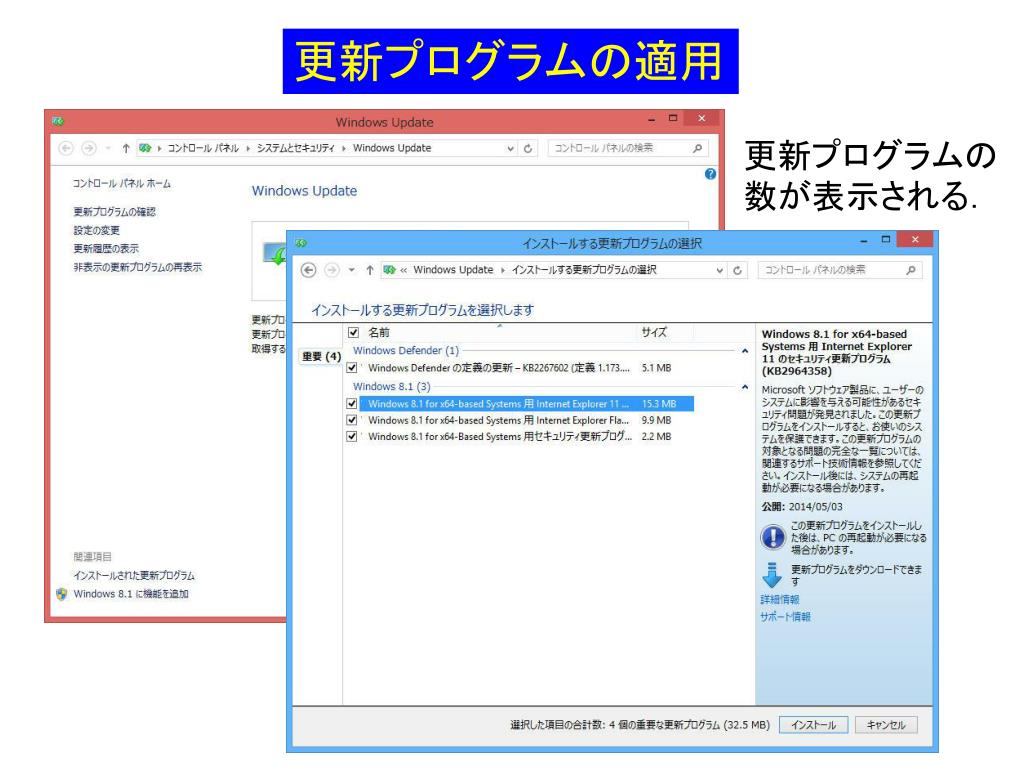Toggle the select-all checkbox beside 名前 header
Image resolution: width=1024 pixels, height=768 pixels.
pyautogui.click(x=353, y=332)
